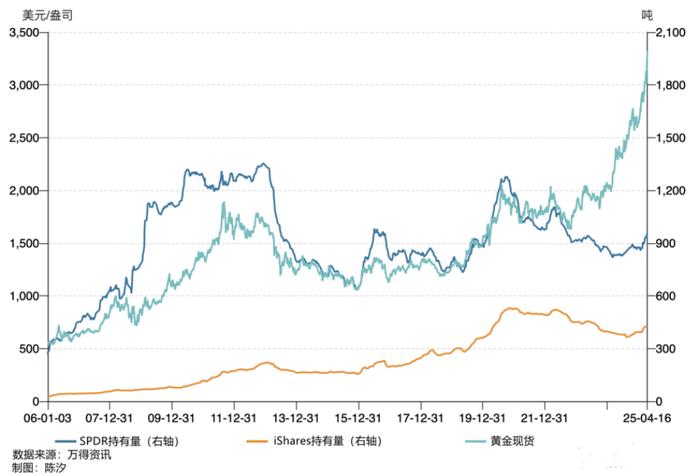Click the 3,500 left axis value
700x476 pixels.
[24, 32]
